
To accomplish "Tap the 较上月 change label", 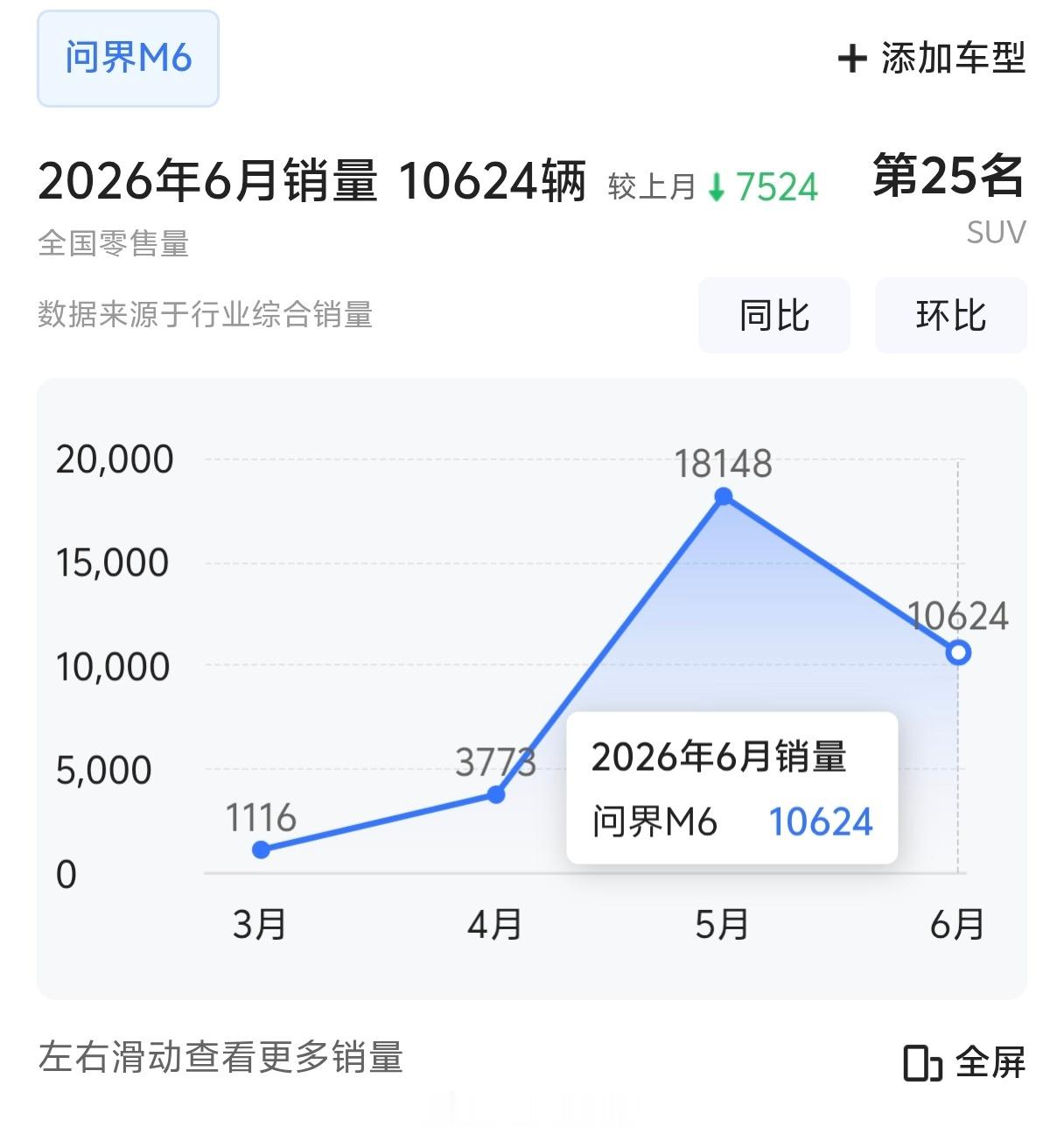I will [x=652, y=186].
